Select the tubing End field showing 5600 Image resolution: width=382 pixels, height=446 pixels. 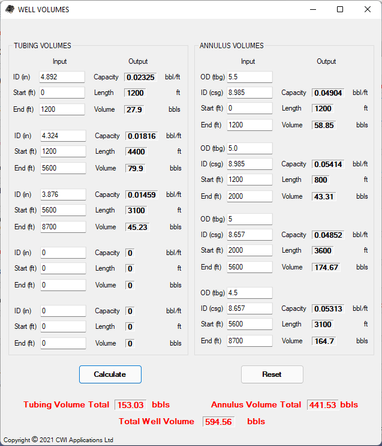point(63,168)
